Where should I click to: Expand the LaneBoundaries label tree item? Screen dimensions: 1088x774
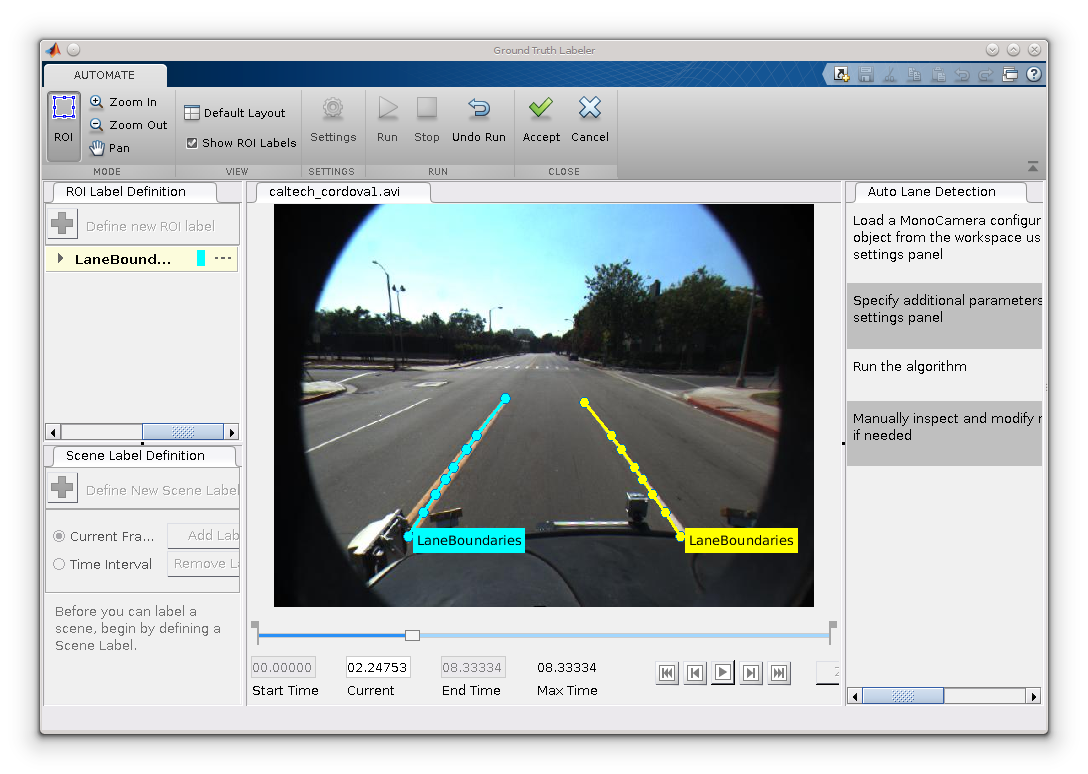click(61, 259)
